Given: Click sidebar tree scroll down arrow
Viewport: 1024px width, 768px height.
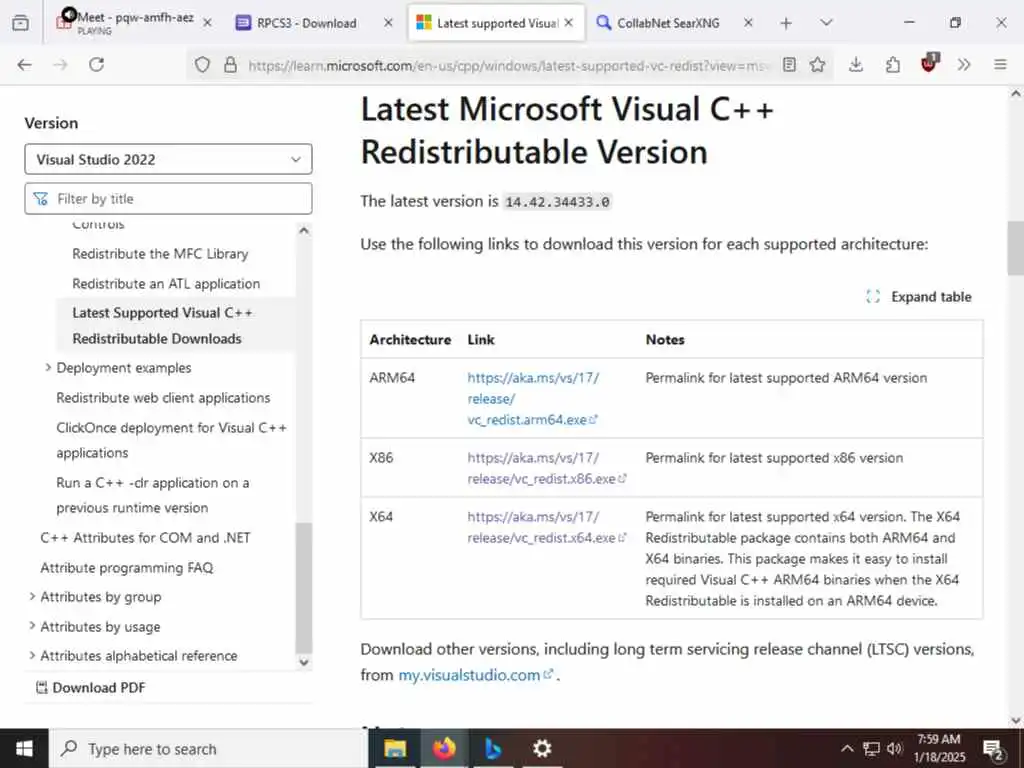Looking at the screenshot, I should coord(304,662).
